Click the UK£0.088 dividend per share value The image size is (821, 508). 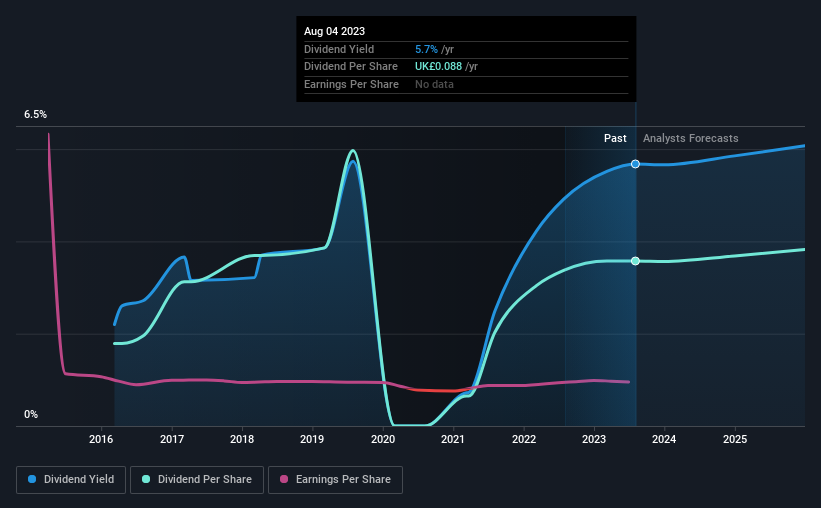click(439, 67)
